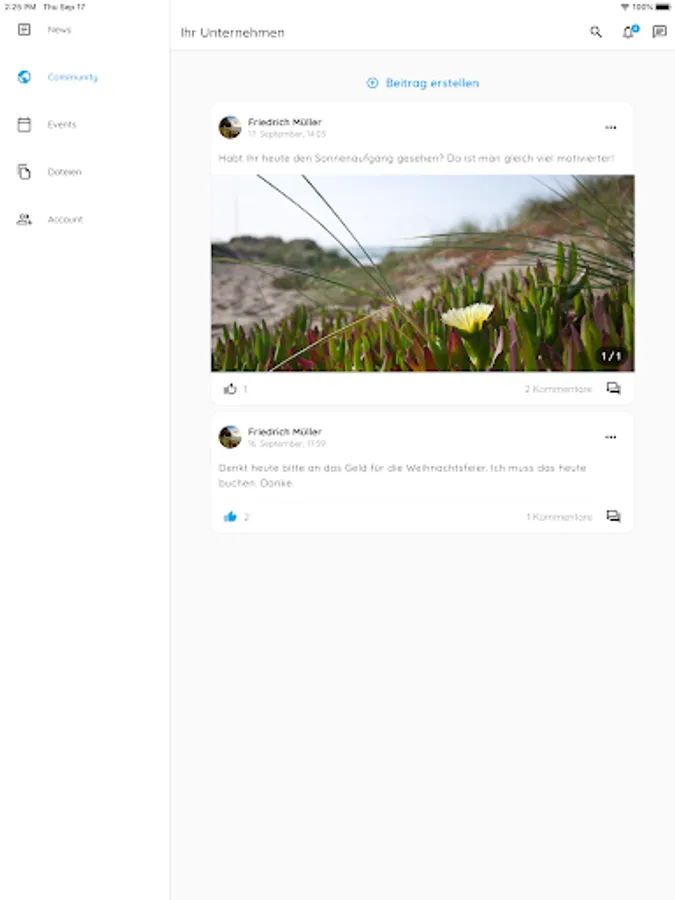Open the Dateien files icon

24,172
